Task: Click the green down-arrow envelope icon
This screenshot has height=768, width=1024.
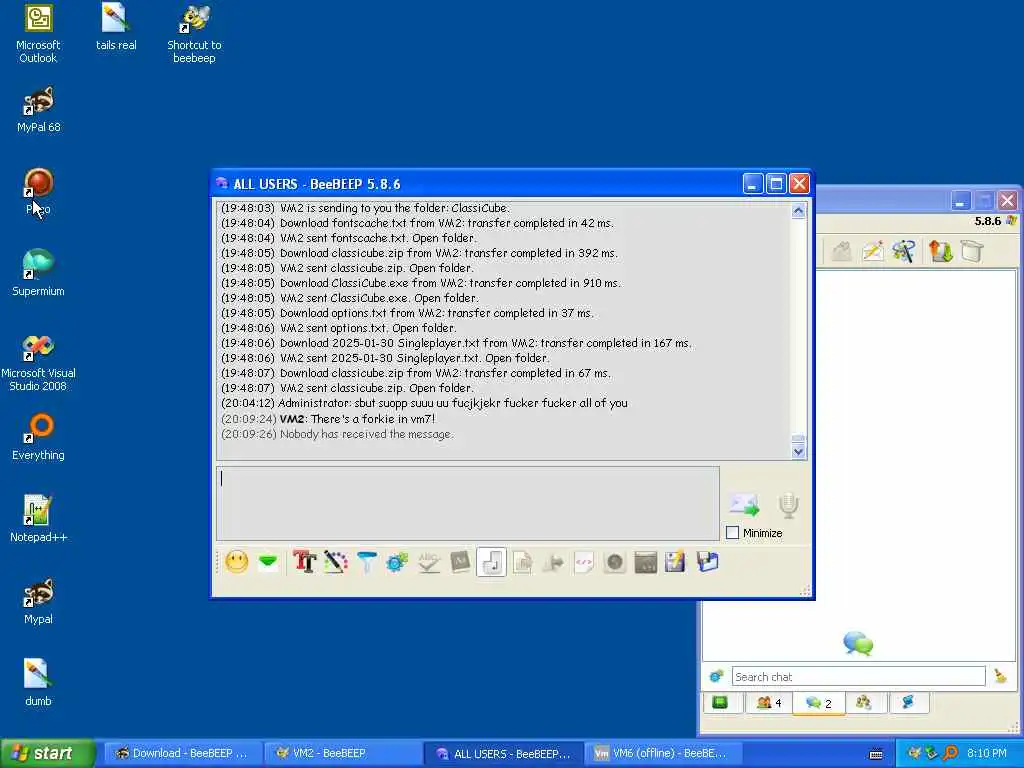Action: (x=268, y=562)
